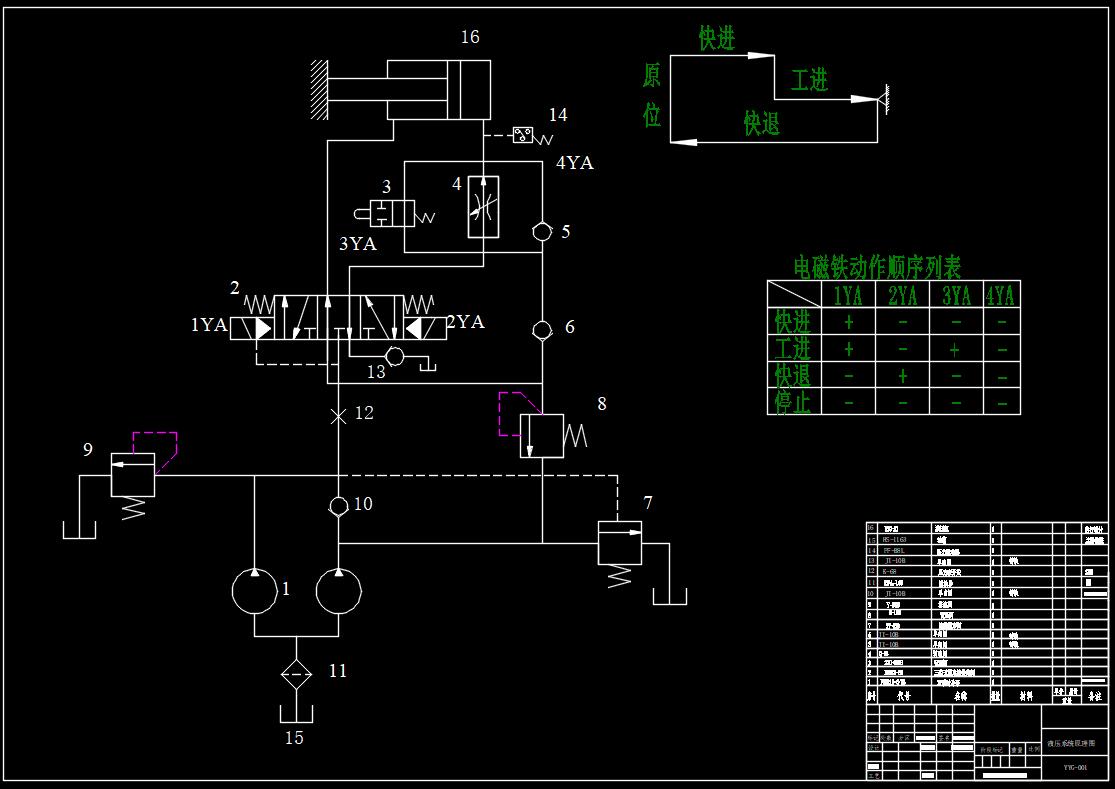Select the 工进 label in the cycle diagram

point(809,80)
